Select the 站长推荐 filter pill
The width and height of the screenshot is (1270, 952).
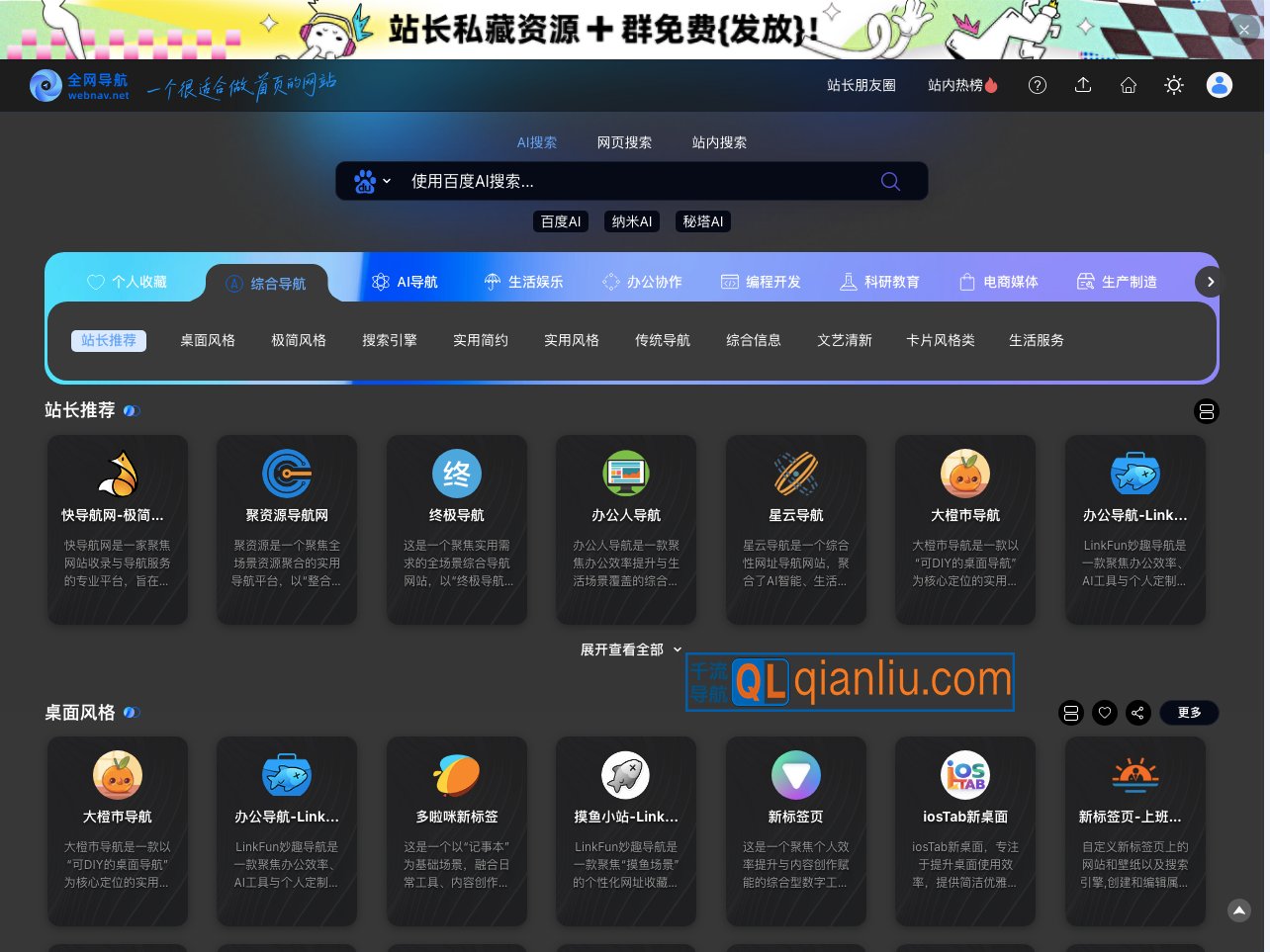pyautogui.click(x=109, y=340)
